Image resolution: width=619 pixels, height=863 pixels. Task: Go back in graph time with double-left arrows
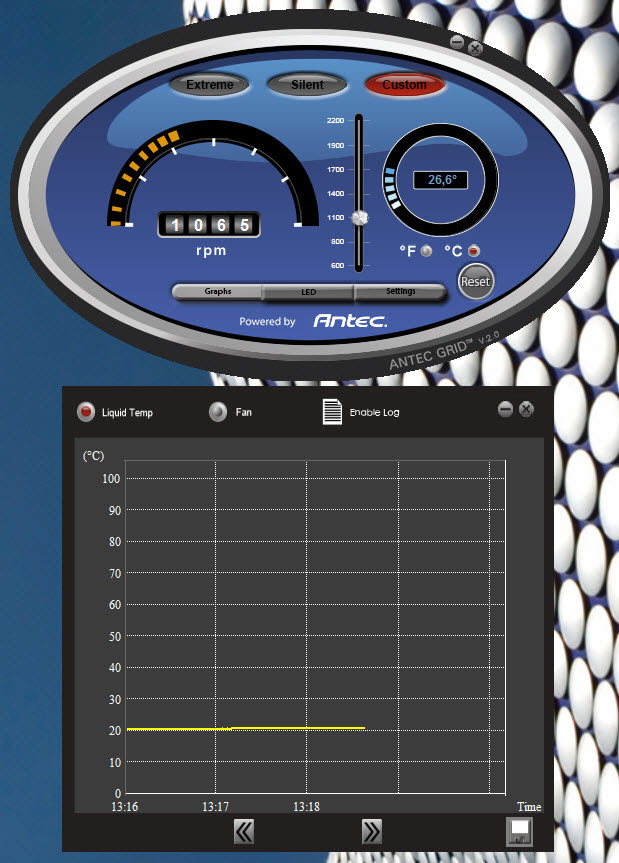[244, 832]
